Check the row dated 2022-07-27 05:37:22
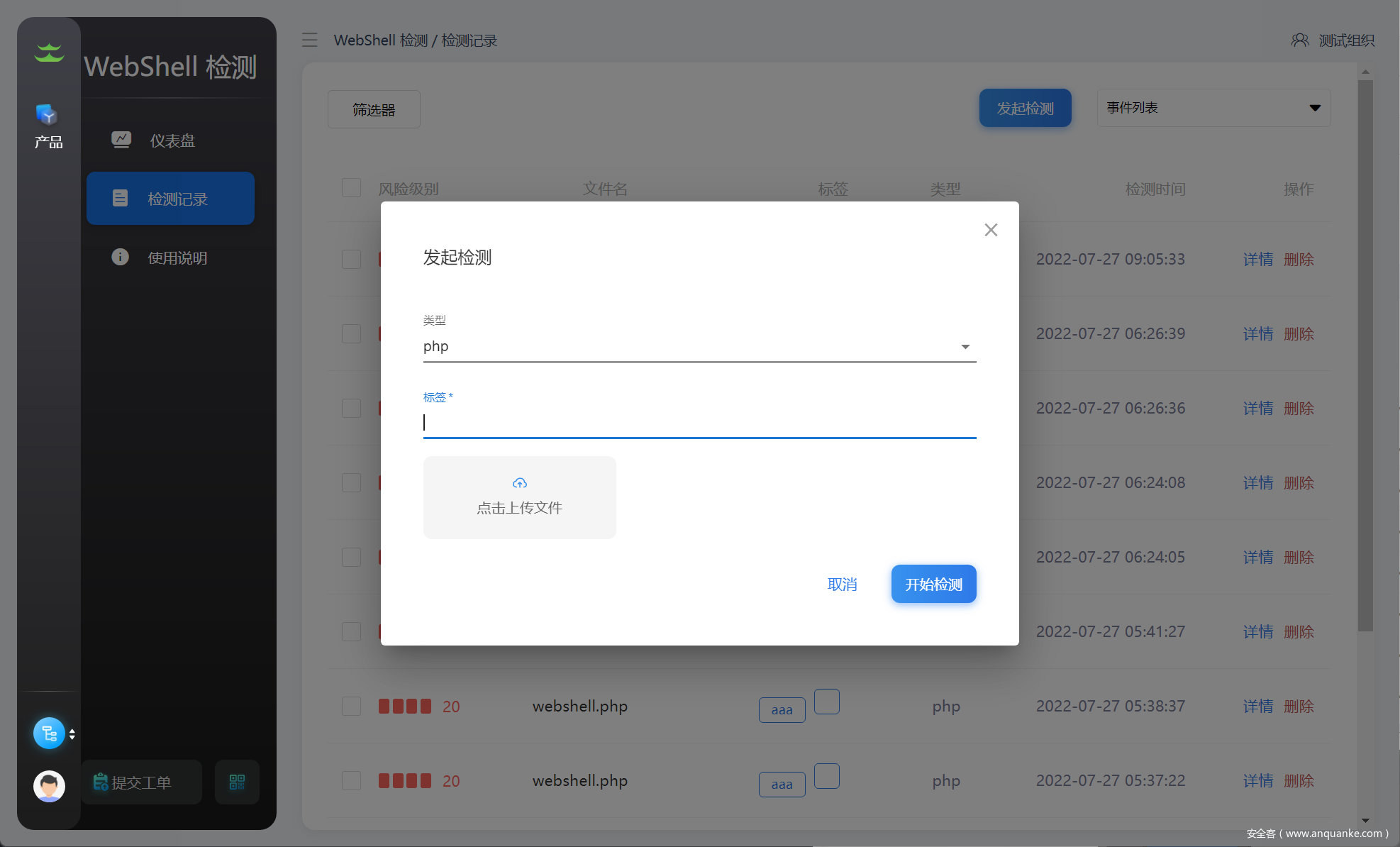The image size is (1400, 847). click(x=351, y=780)
